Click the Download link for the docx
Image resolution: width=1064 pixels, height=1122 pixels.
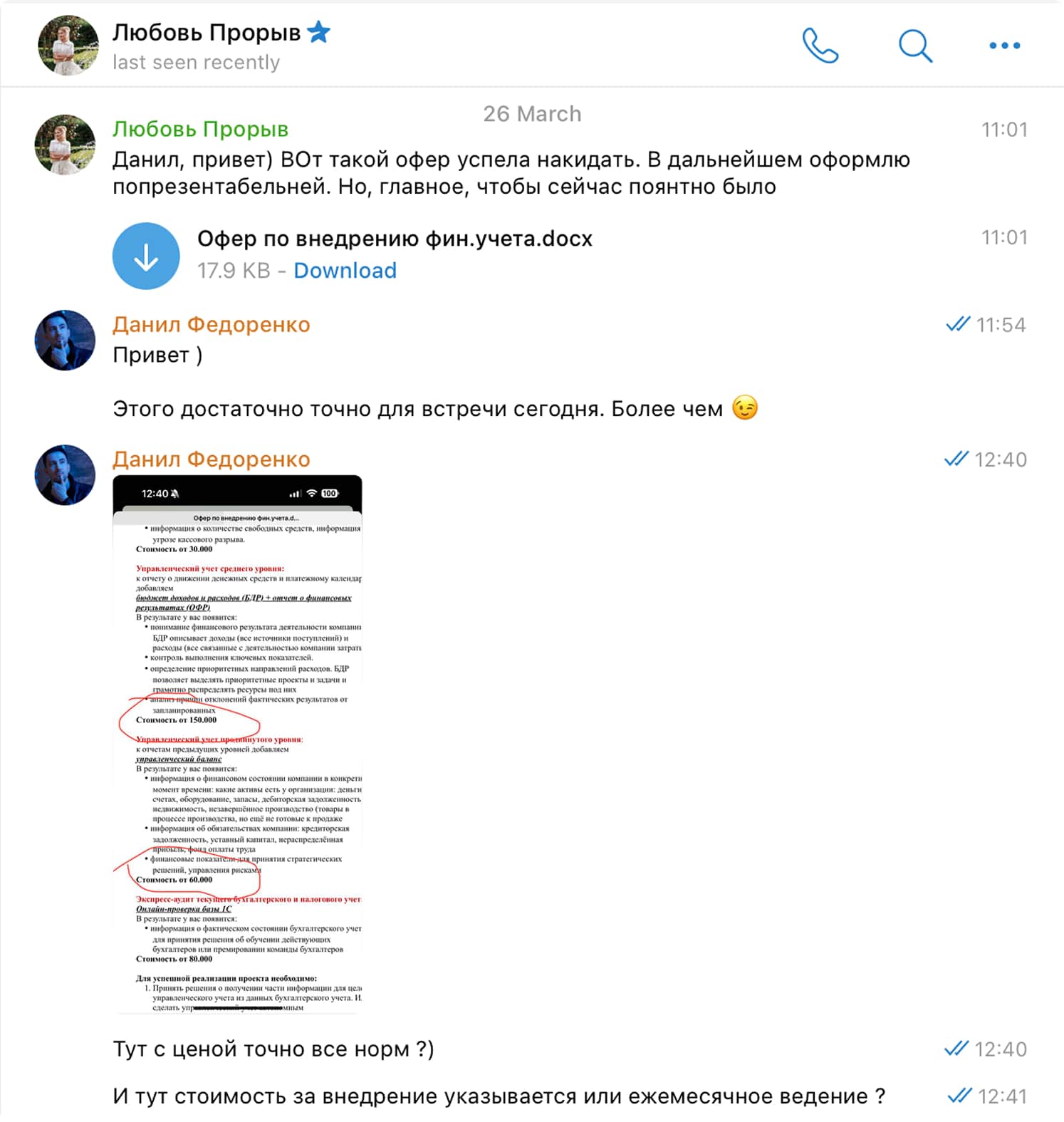tap(345, 271)
